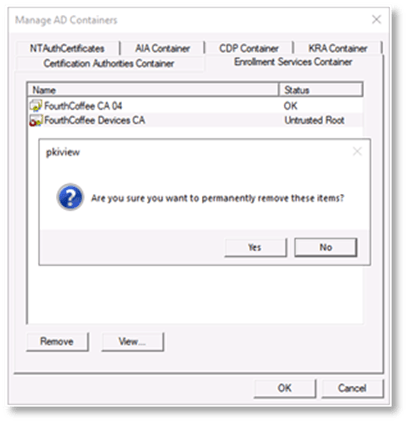Confirm removal with the Yes button
Image resolution: width=407 pixels, height=422 pixels.
point(255,247)
